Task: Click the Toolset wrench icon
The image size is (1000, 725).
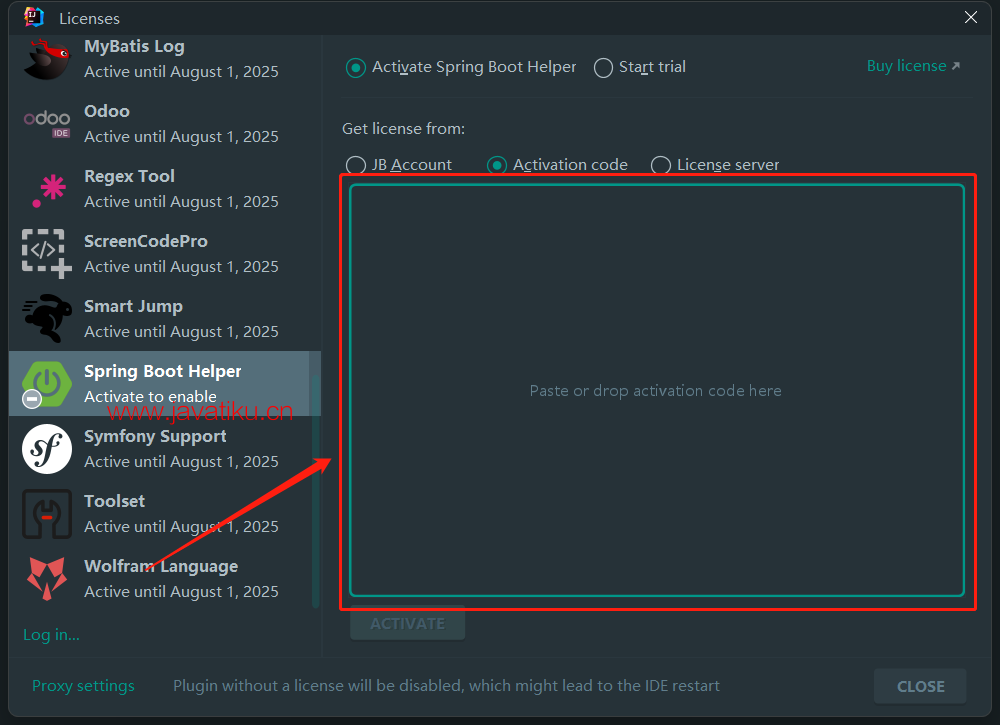Action: pos(47,514)
